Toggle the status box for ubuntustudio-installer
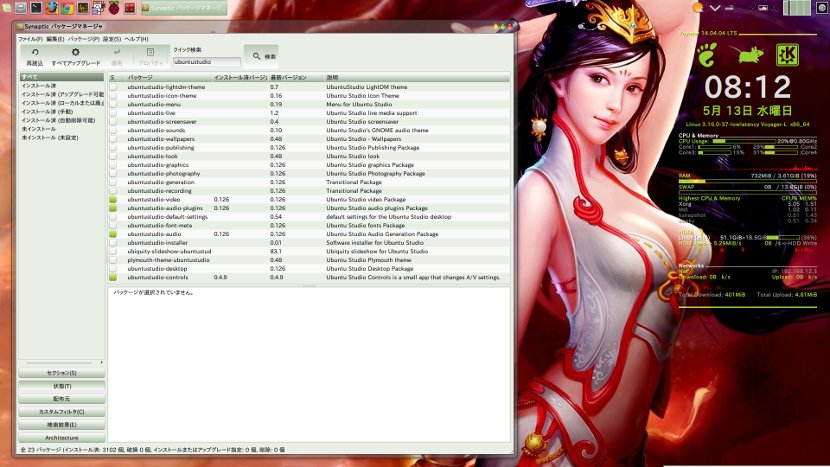 click(113, 243)
